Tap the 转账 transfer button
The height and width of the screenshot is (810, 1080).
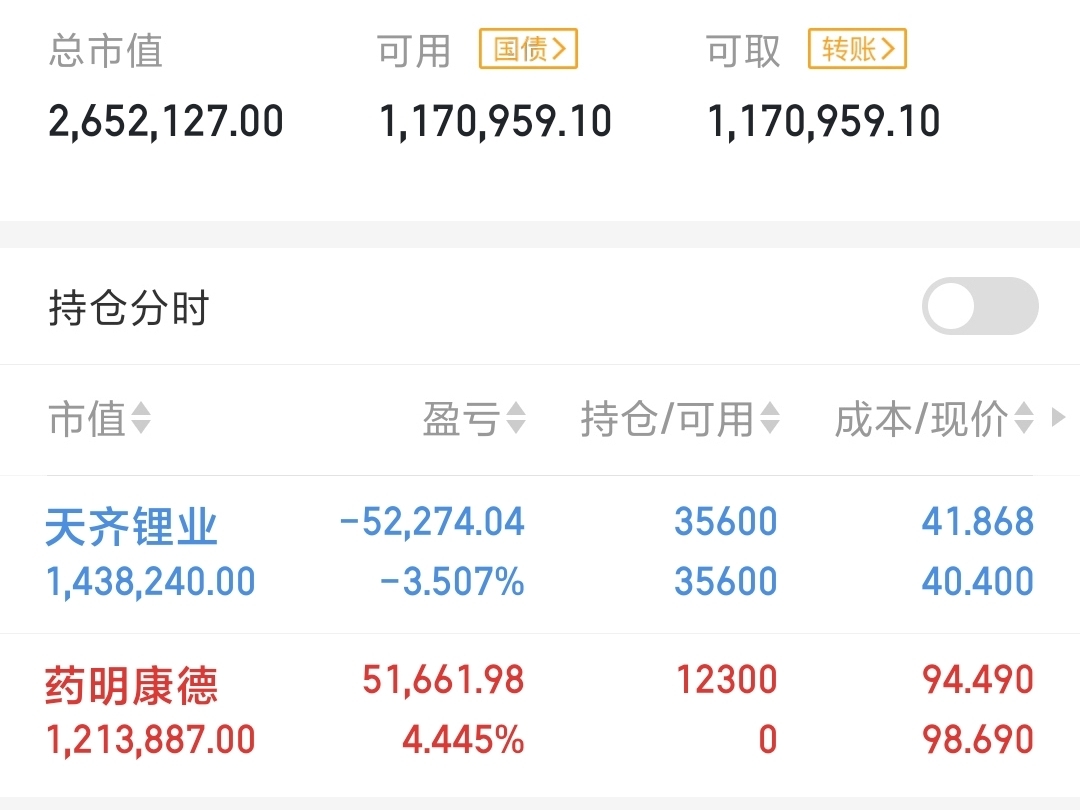pyautogui.click(x=857, y=49)
